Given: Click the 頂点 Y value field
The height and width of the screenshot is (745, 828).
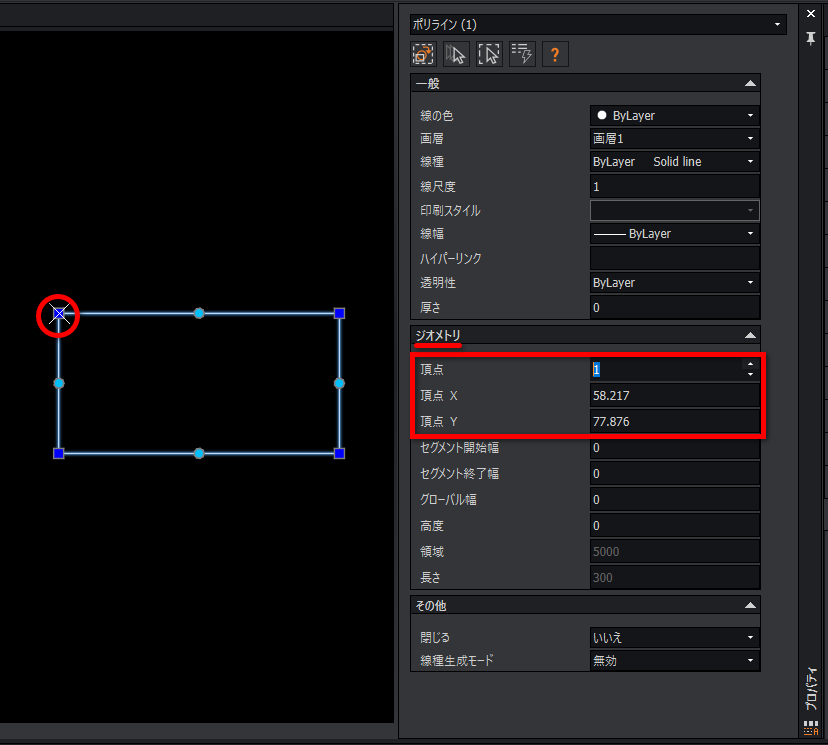Looking at the screenshot, I should pos(674,421).
